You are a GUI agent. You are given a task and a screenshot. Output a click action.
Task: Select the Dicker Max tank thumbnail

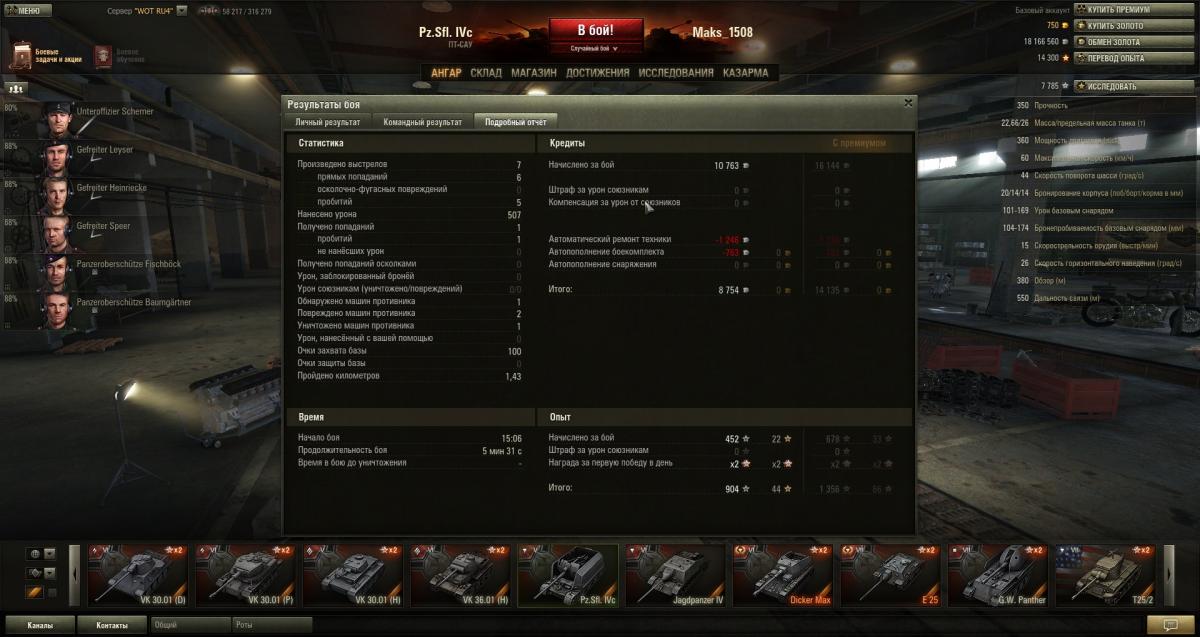(784, 576)
